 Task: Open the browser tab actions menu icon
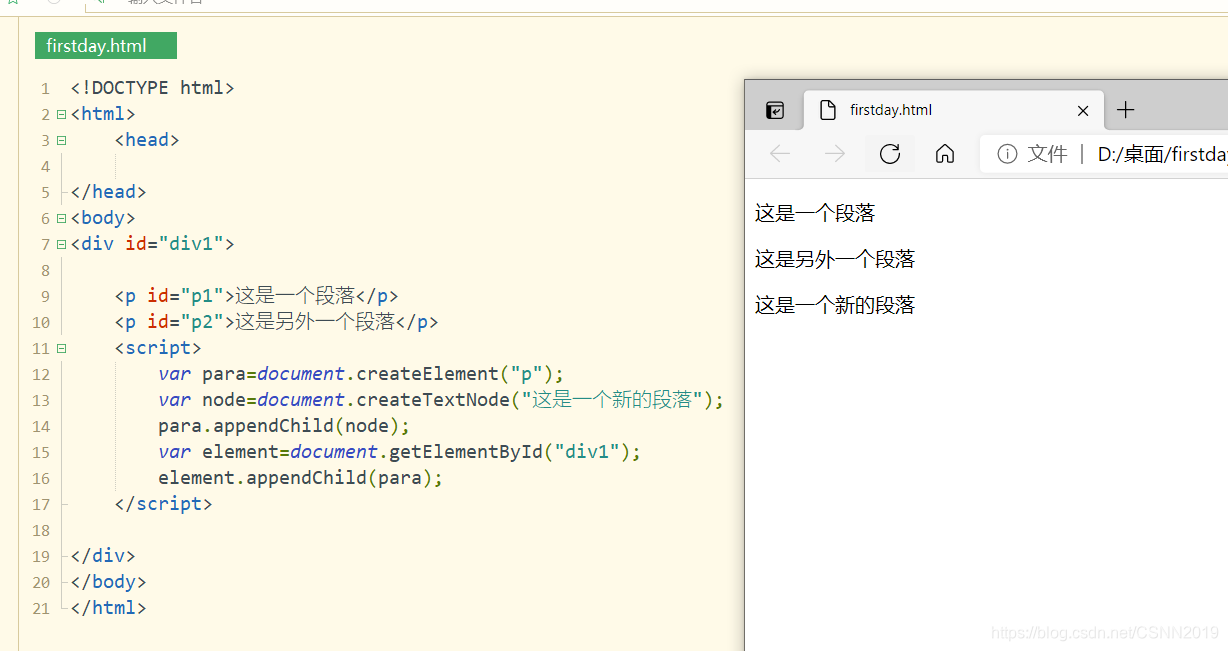pos(775,110)
